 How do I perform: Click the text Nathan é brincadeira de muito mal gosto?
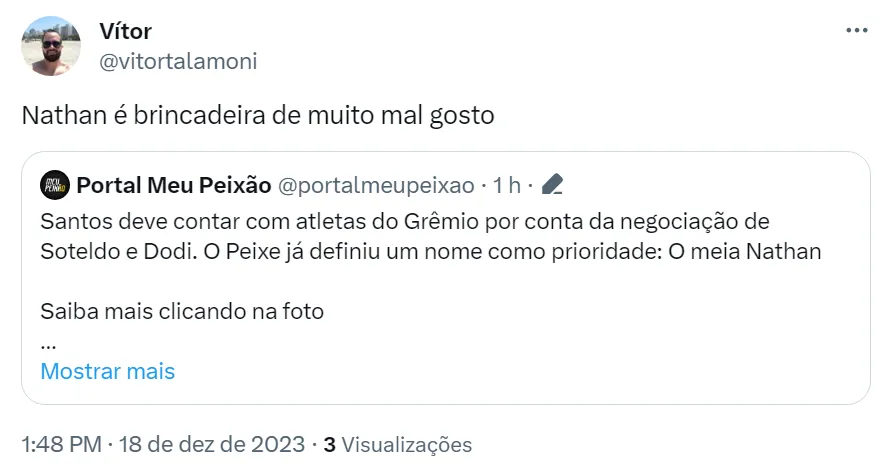[258, 116]
